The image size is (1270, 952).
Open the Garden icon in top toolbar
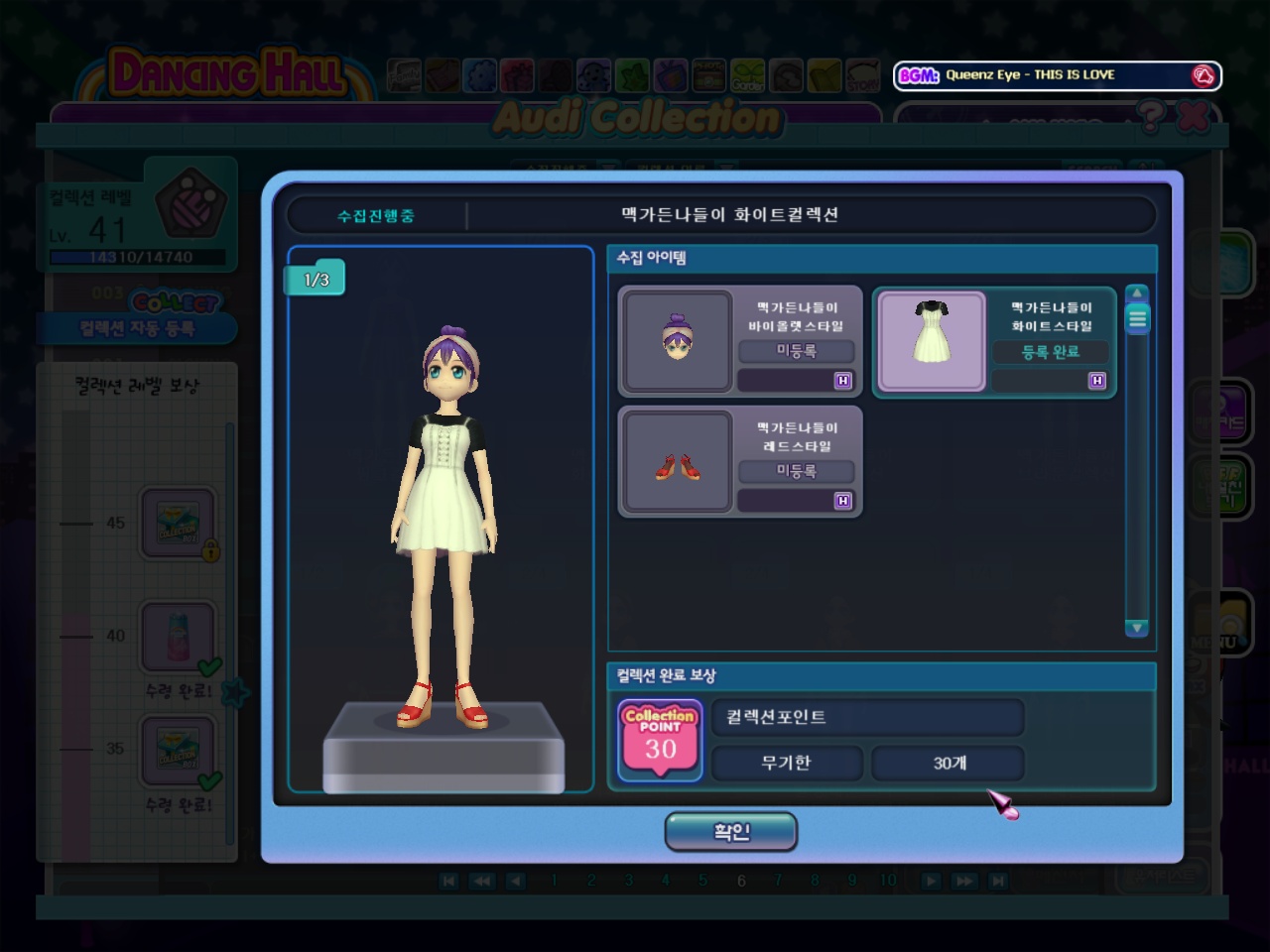(748, 75)
